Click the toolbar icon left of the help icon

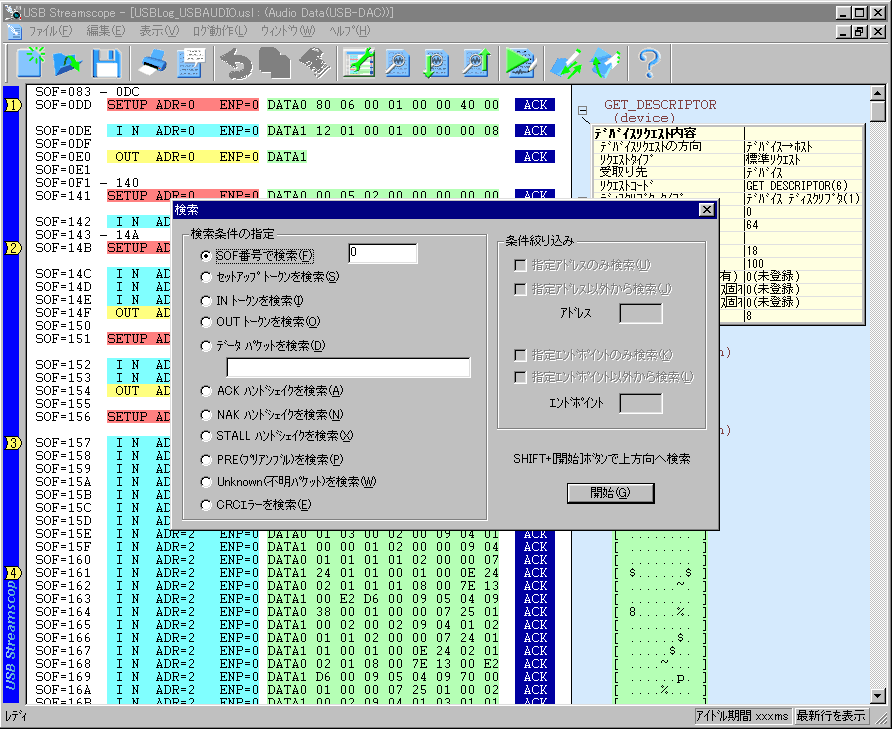[605, 63]
